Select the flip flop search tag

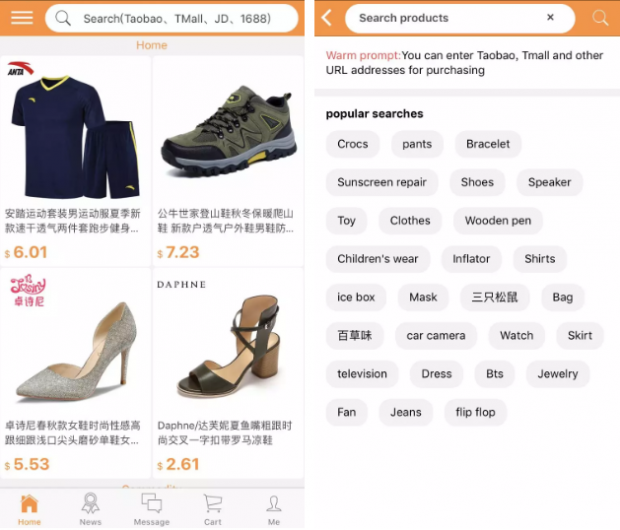coord(475,413)
